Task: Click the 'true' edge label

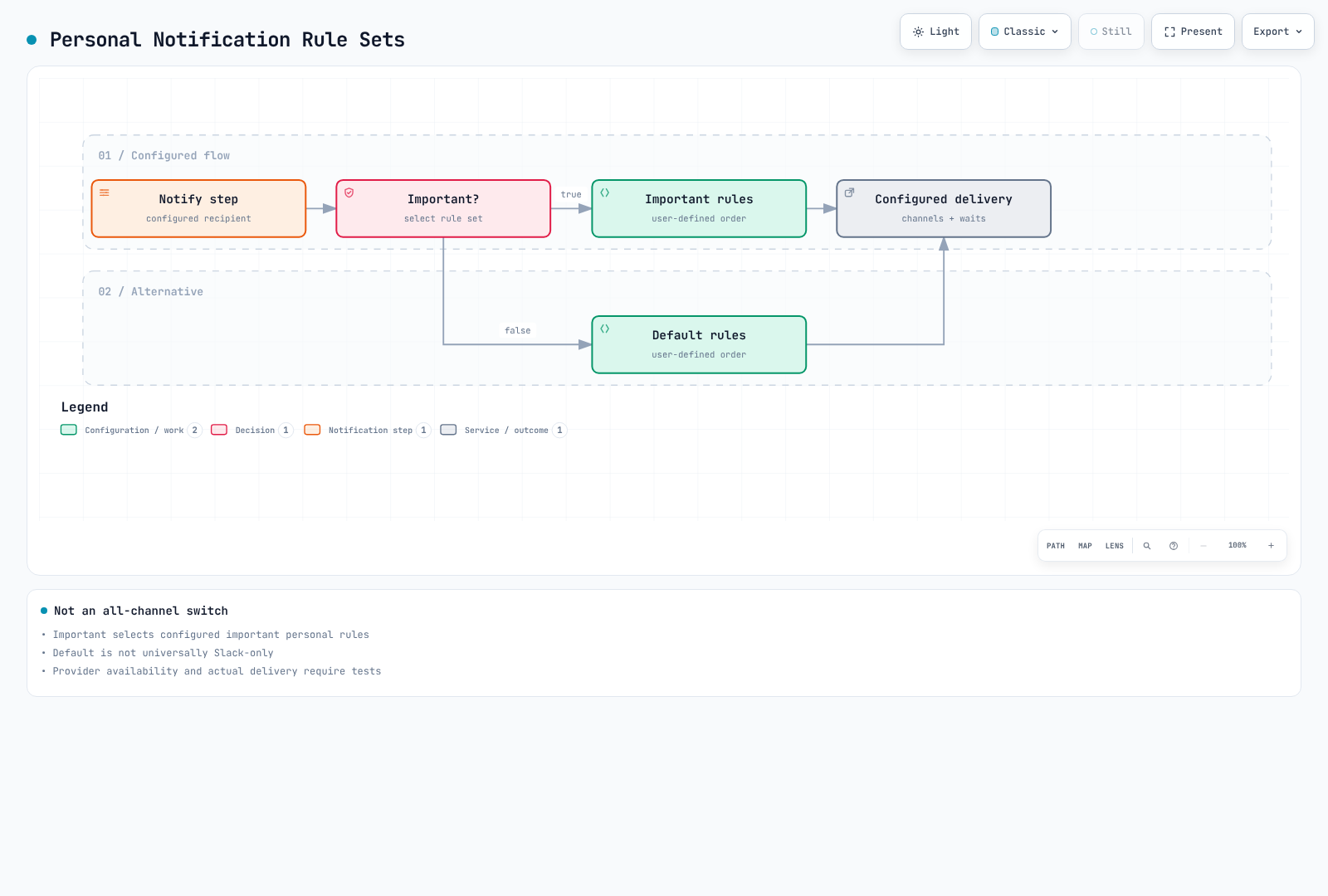Action: pyautogui.click(x=571, y=195)
